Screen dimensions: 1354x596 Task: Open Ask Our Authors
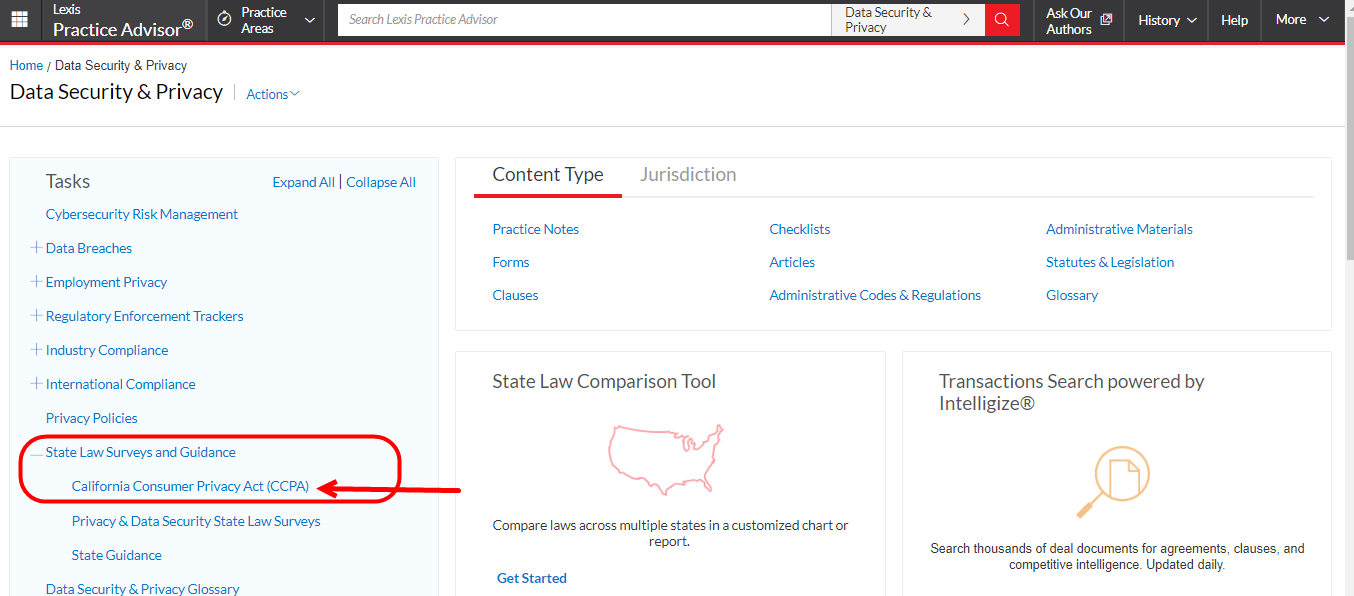(1079, 20)
